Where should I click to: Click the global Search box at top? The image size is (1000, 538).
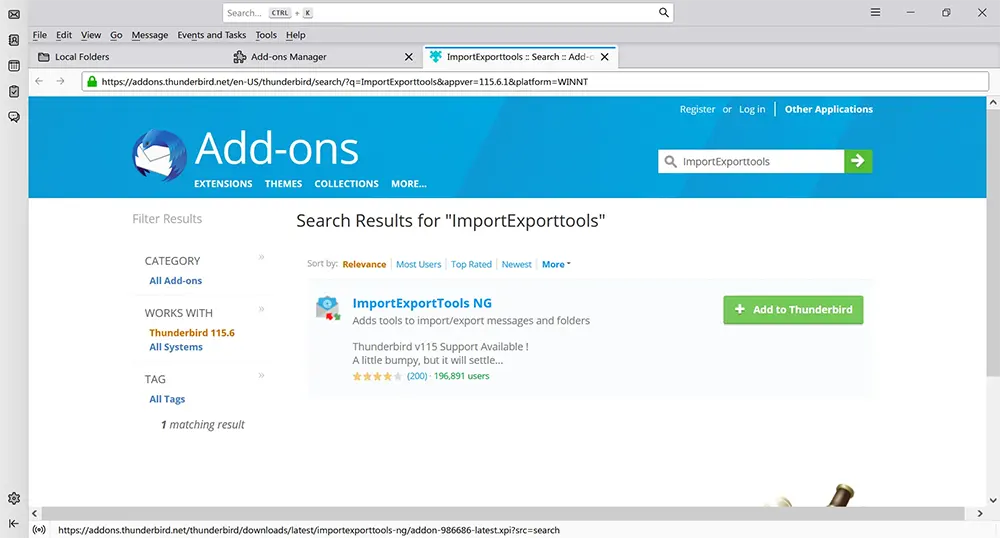tap(448, 13)
